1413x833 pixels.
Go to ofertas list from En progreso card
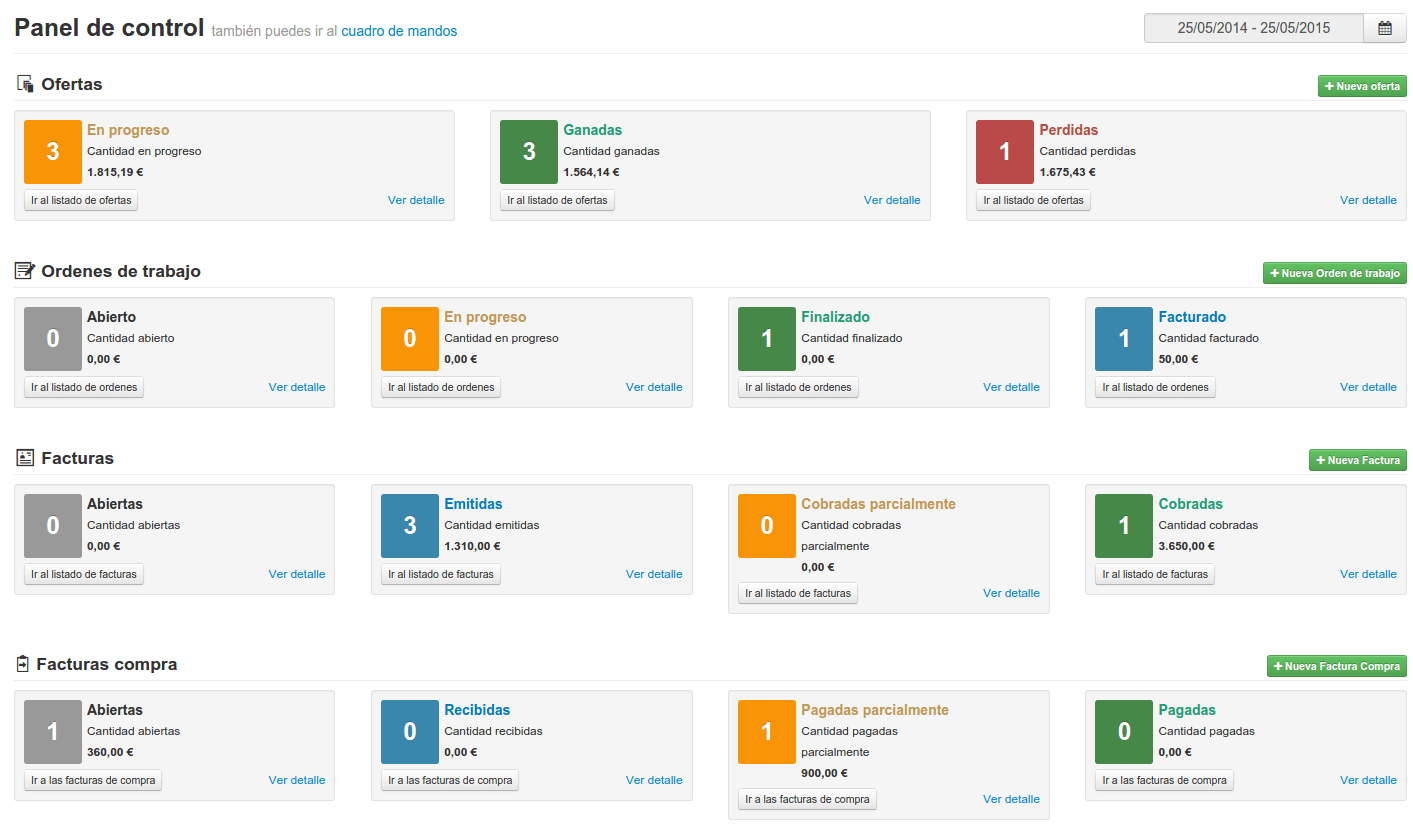coord(81,200)
